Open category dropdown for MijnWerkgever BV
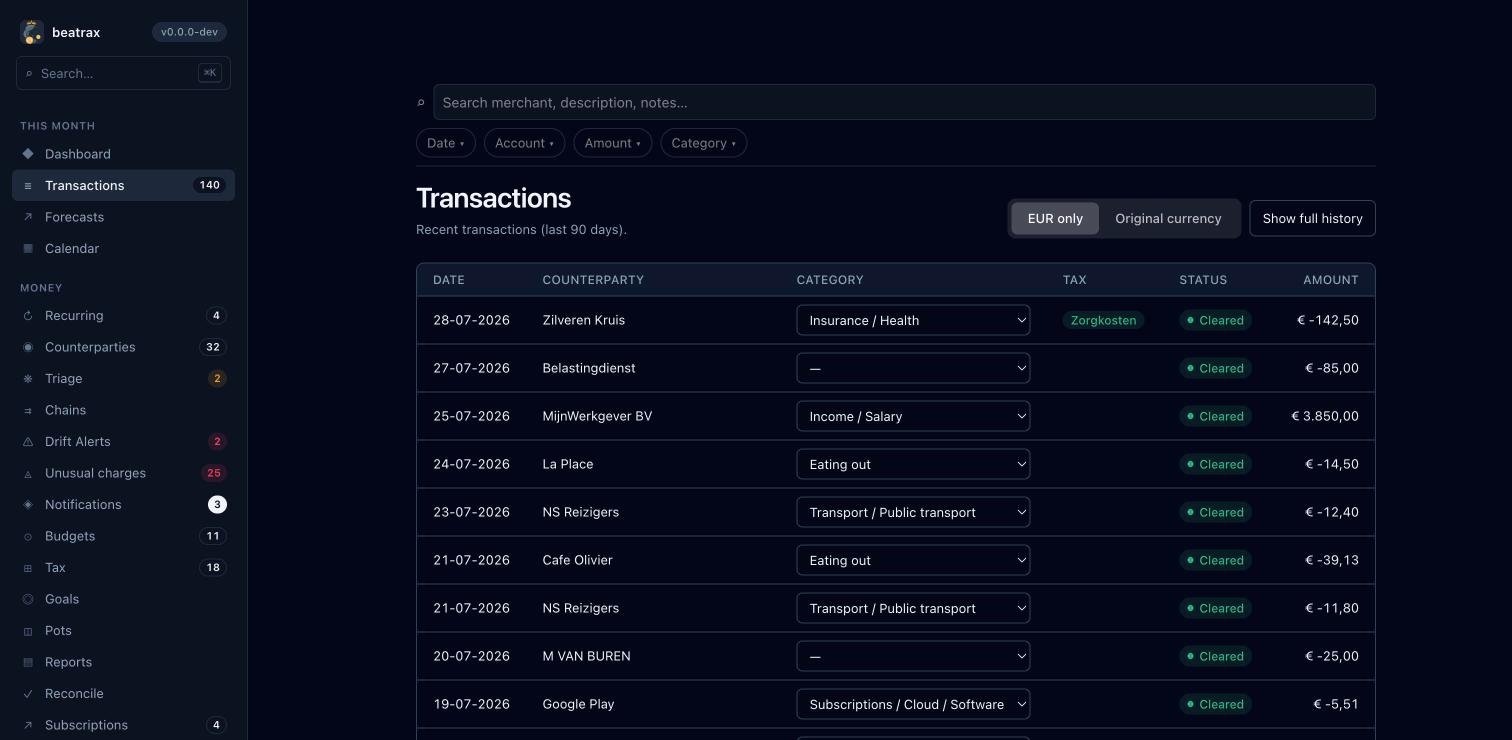The image size is (1512, 740). tap(913, 416)
